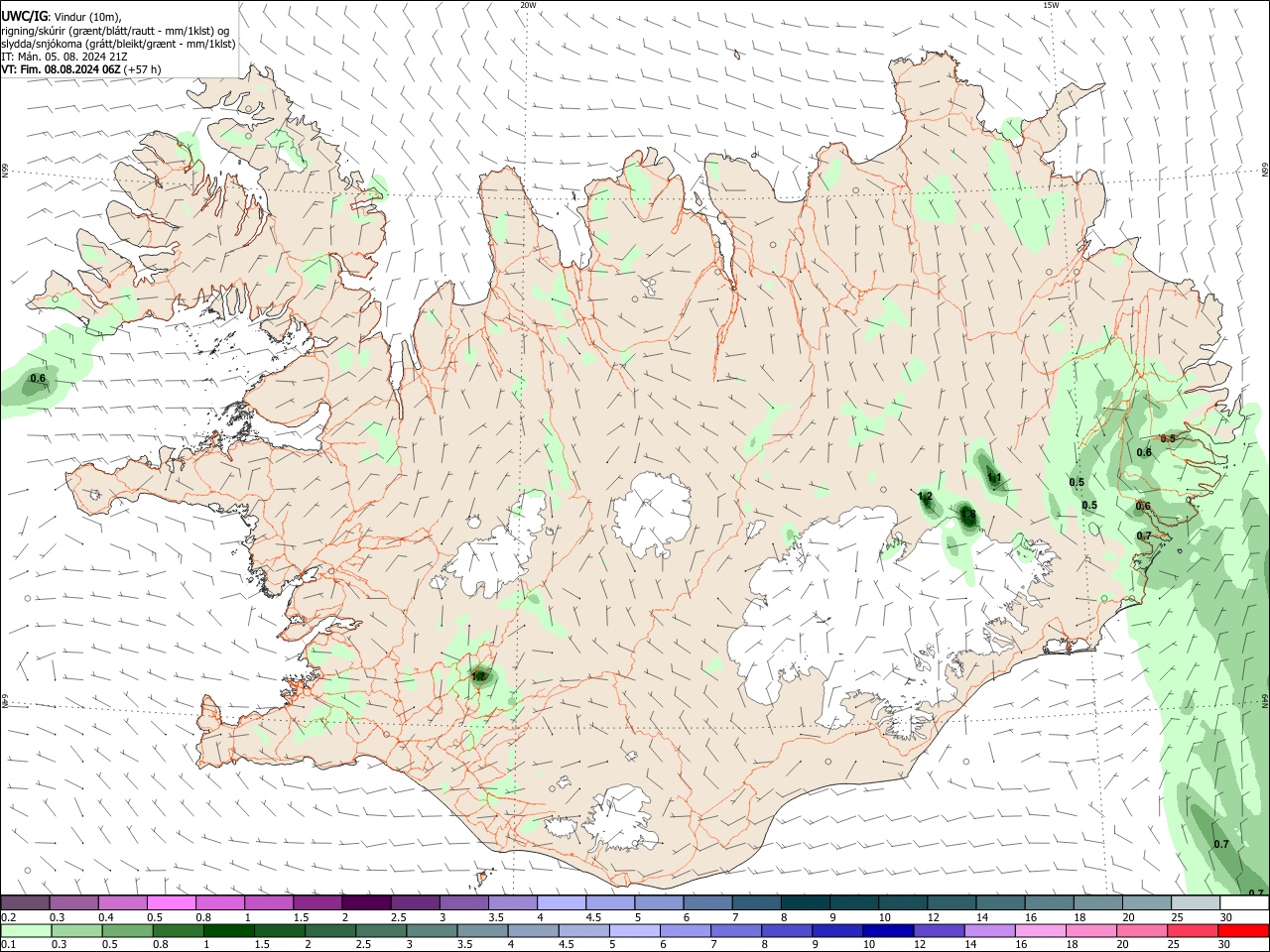The width and height of the screenshot is (1270, 952).
Task: Click the bright red lower swatch after 30
Action: click(1244, 930)
